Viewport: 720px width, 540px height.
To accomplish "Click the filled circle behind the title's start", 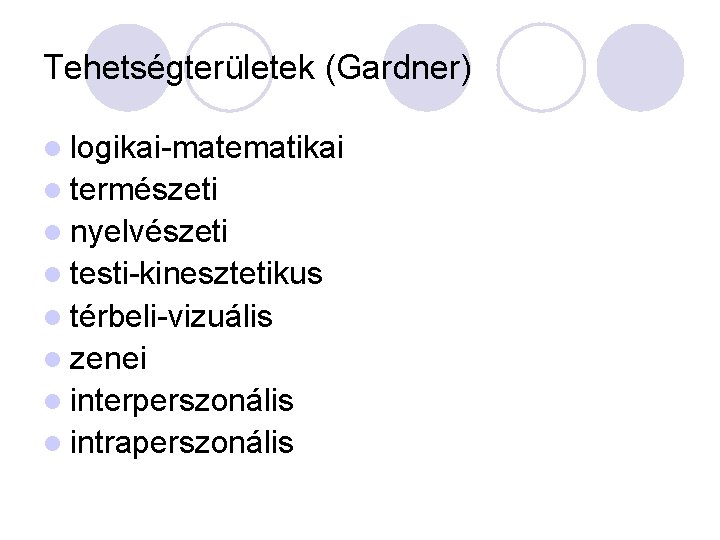I will coord(127,68).
